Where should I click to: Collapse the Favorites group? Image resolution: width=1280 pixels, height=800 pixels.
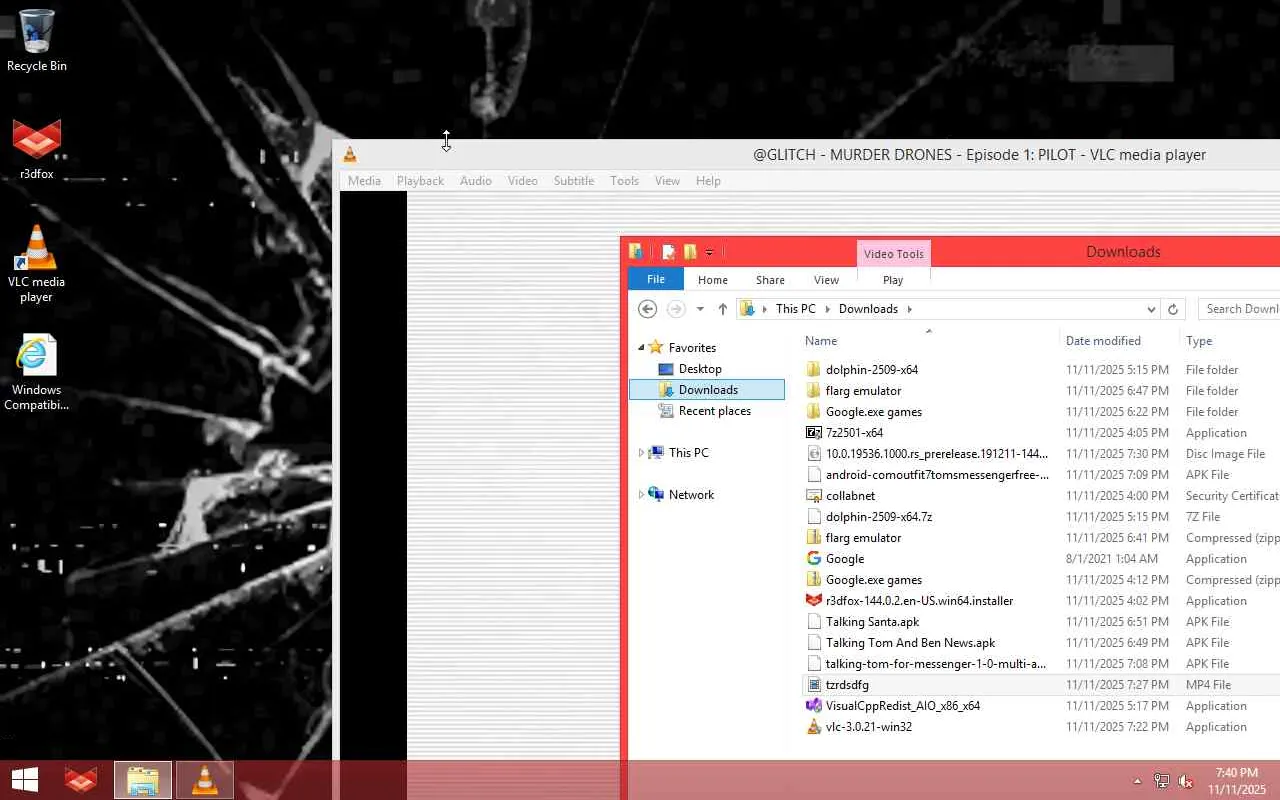click(x=642, y=348)
